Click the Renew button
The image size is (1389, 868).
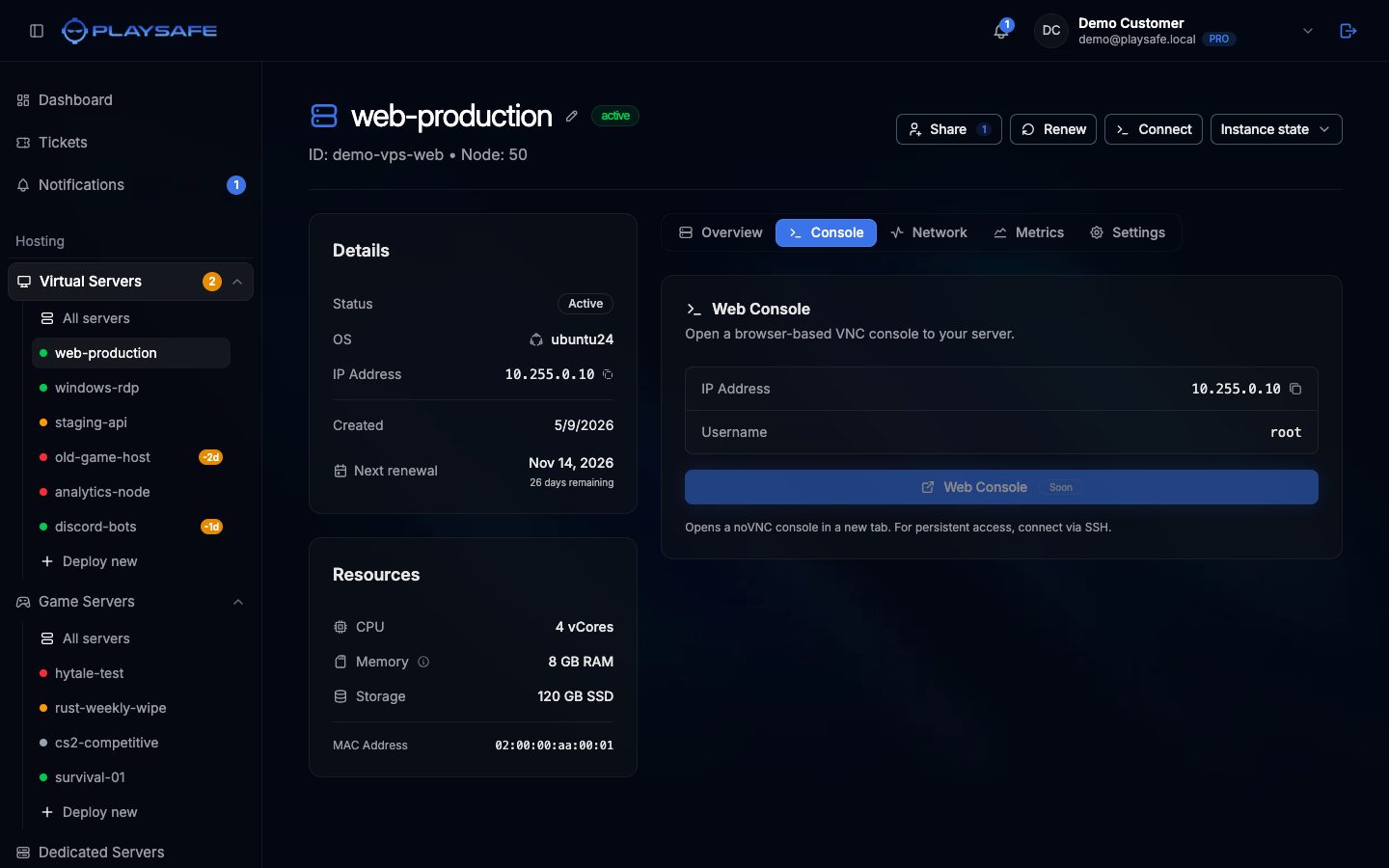(x=1053, y=129)
